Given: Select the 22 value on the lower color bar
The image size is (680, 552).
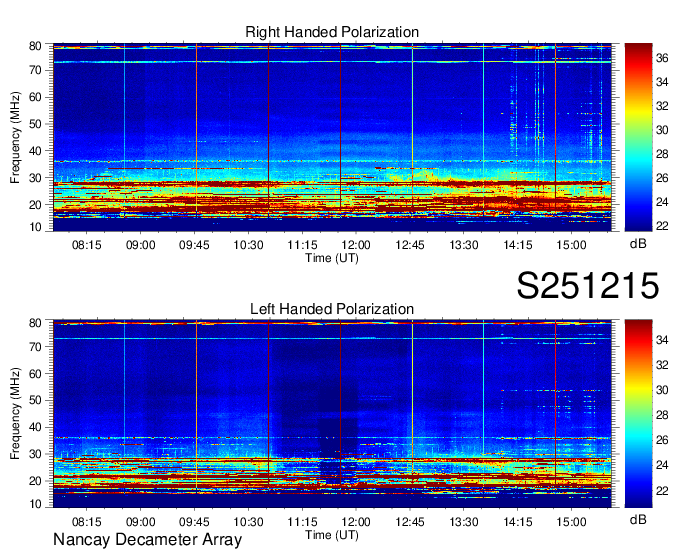Looking at the screenshot, I should coord(663,491).
